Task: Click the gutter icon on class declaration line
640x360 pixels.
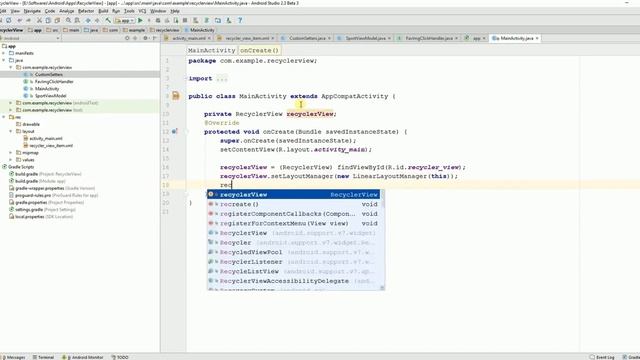Action: pyautogui.click(x=176, y=96)
